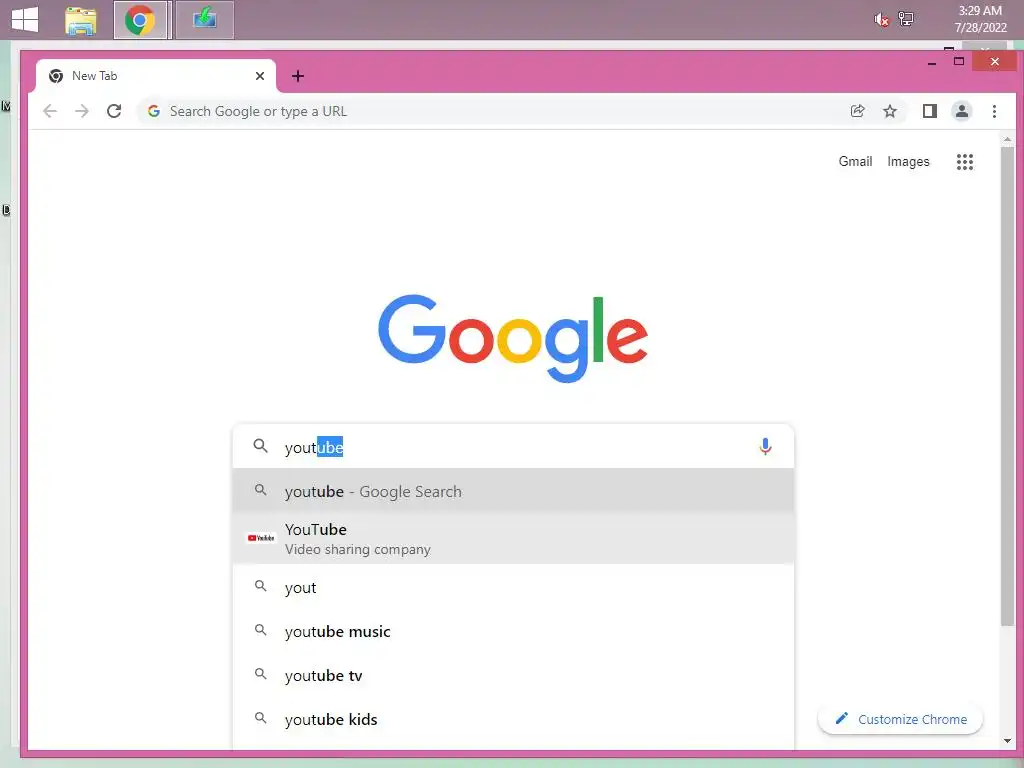Click the muted volume tray icon

[x=881, y=20]
